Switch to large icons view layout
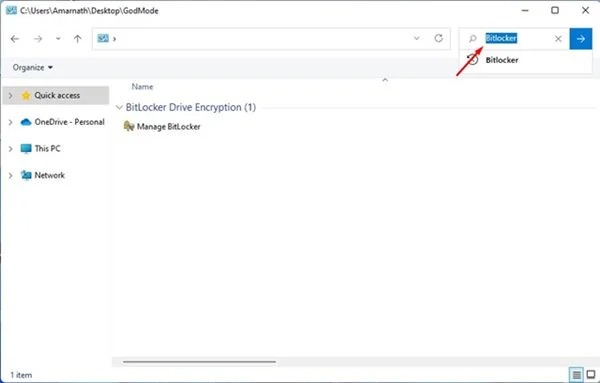600x383 pixels. click(591, 374)
